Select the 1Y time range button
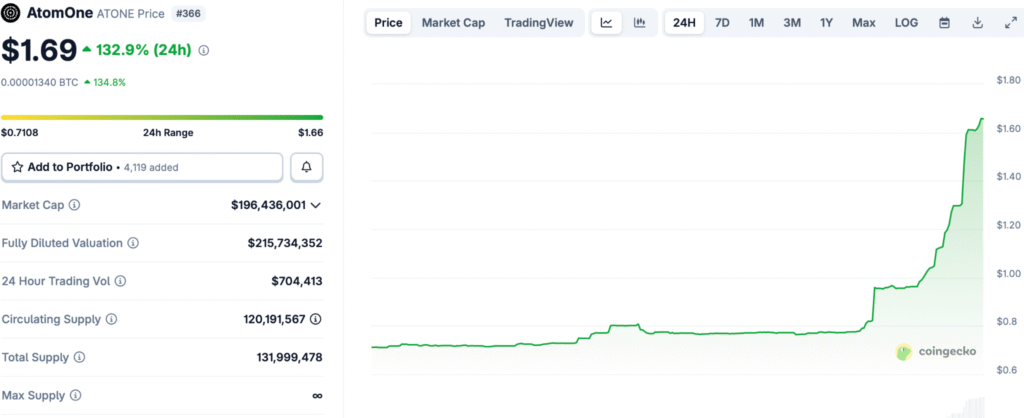The image size is (1024, 418). click(826, 22)
